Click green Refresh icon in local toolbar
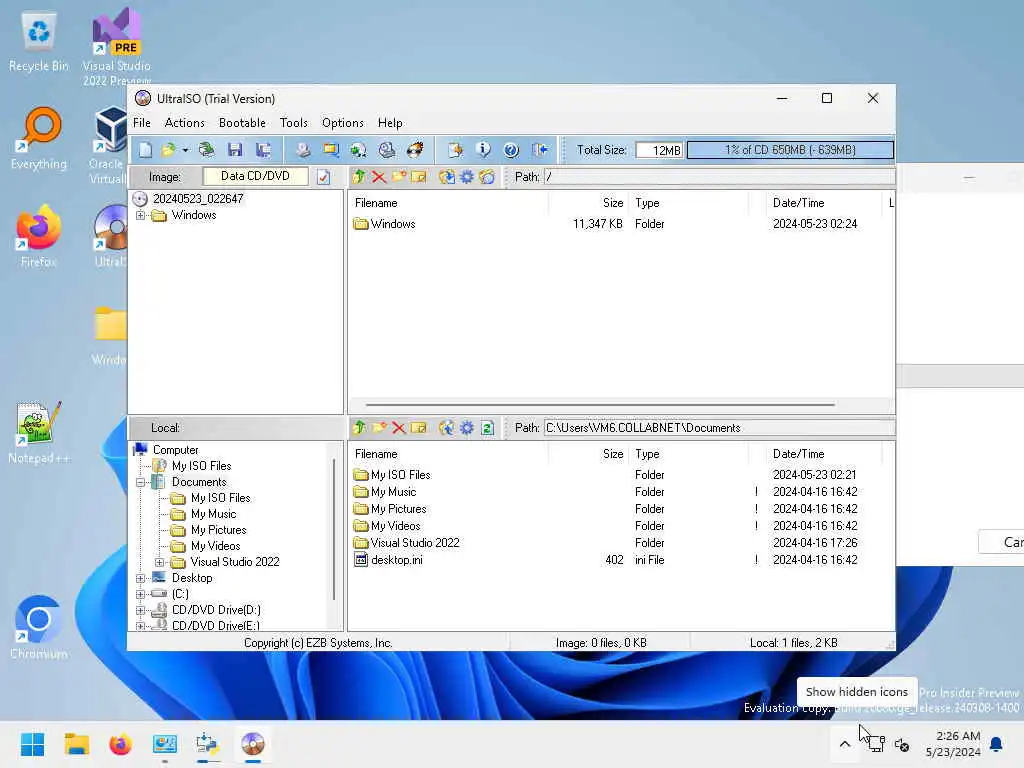 [x=487, y=428]
